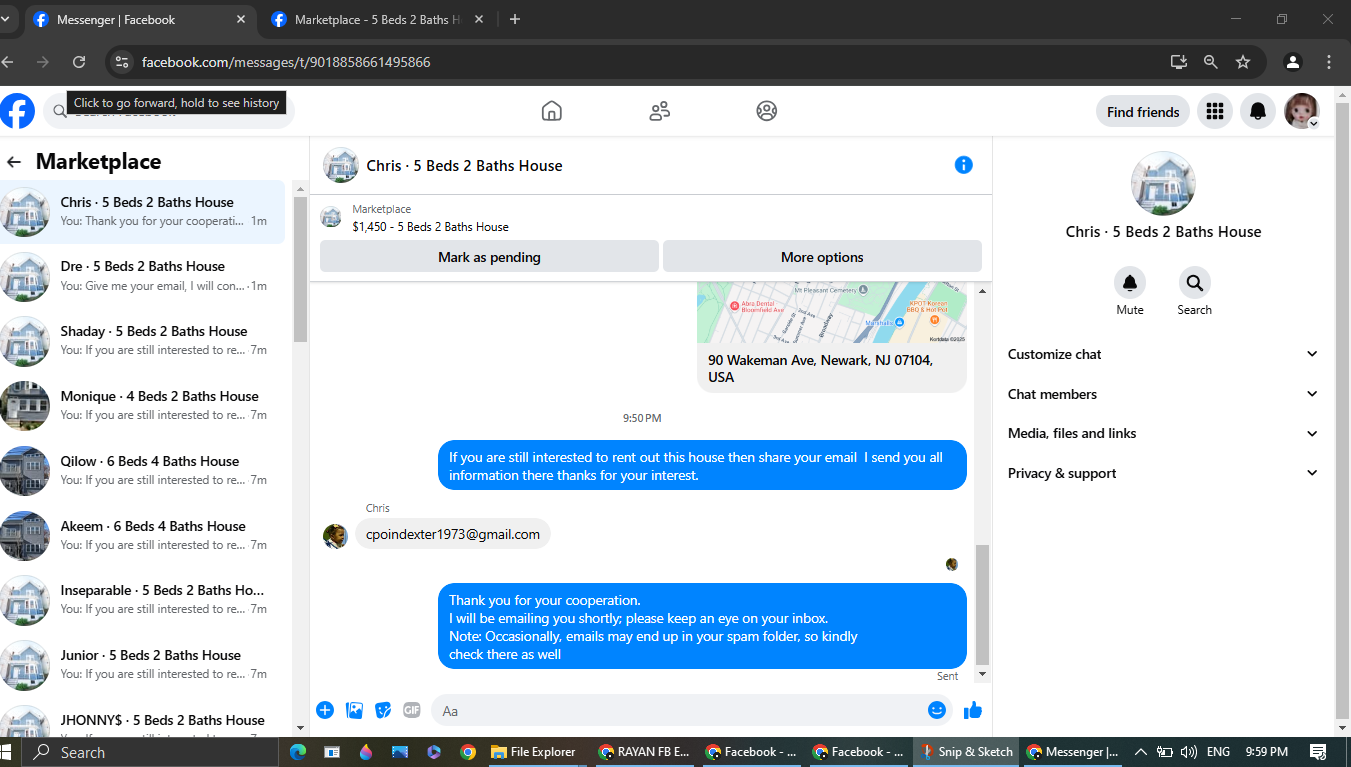Show hidden system tray icons
The width and height of the screenshot is (1351, 767).
coord(1141,752)
